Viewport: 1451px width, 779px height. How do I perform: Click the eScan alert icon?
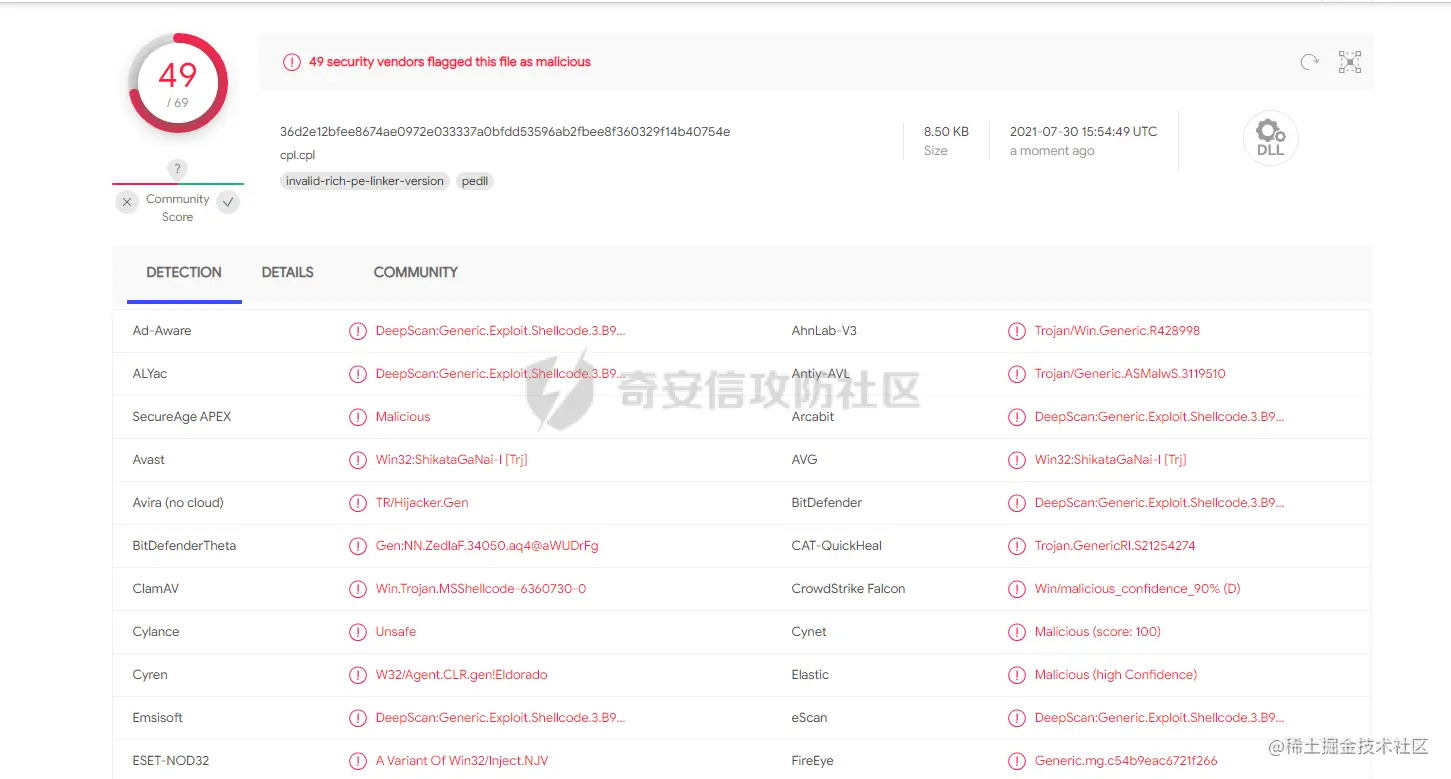click(x=1017, y=718)
